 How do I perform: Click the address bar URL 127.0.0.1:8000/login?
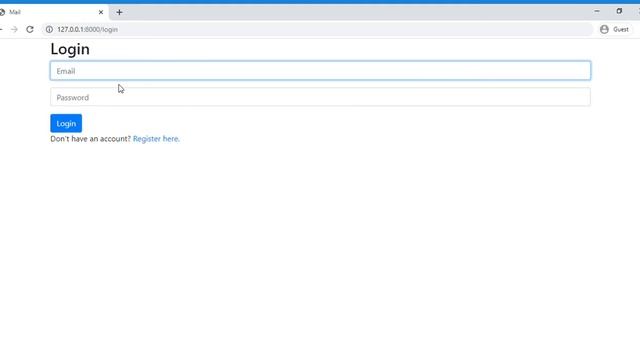pyautogui.click(x=87, y=29)
